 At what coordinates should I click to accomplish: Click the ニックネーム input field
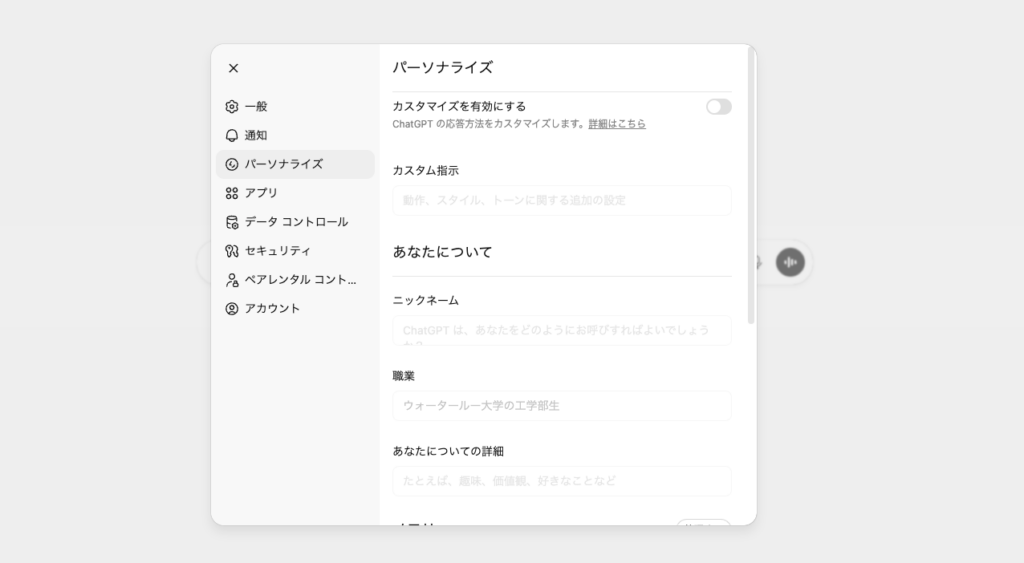pos(561,330)
